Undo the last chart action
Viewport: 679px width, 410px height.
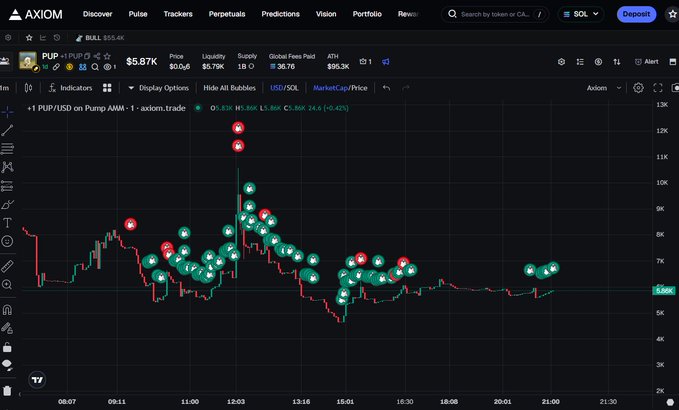[x=386, y=88]
